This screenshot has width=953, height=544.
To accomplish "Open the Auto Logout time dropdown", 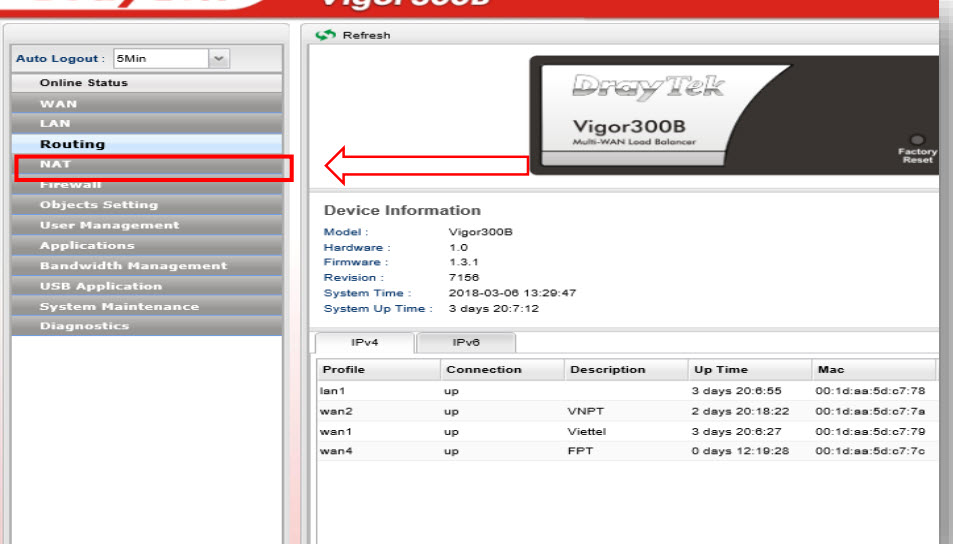I will click(219, 59).
